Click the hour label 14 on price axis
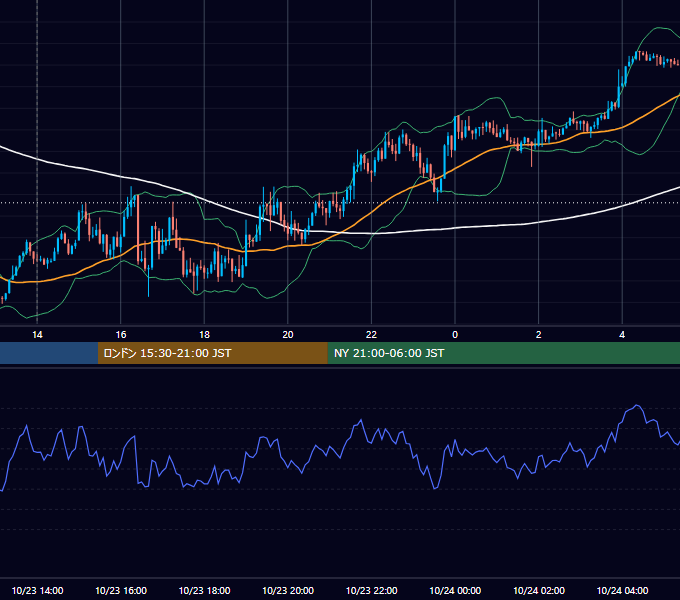The width and height of the screenshot is (680, 600). coord(37,335)
